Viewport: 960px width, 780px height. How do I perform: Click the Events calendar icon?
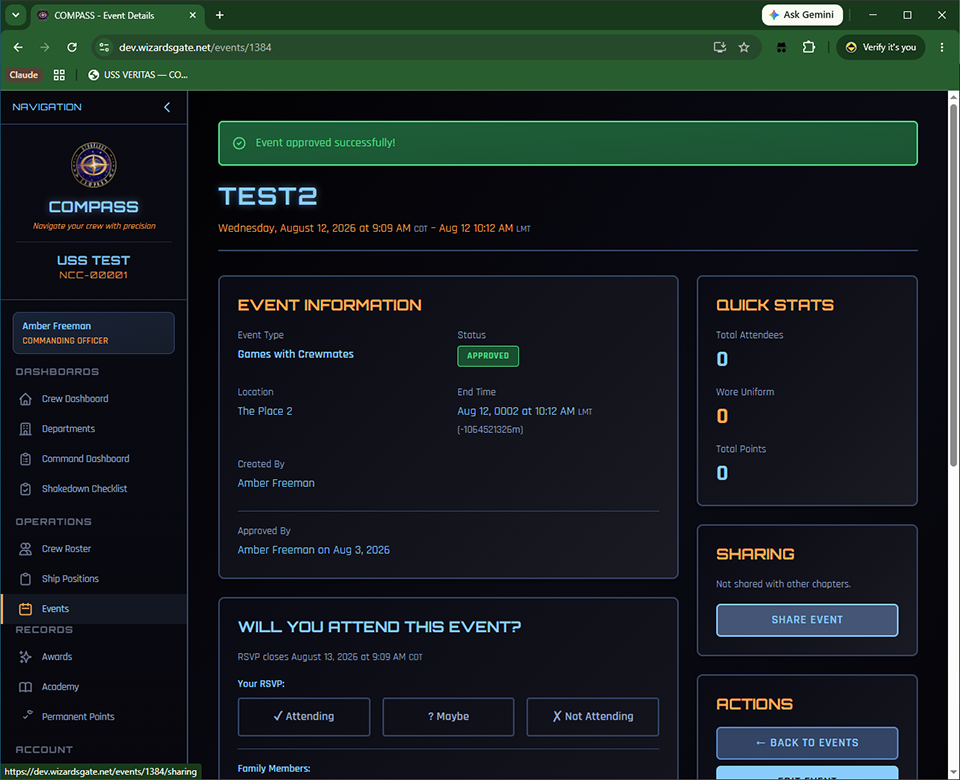click(x=25, y=609)
